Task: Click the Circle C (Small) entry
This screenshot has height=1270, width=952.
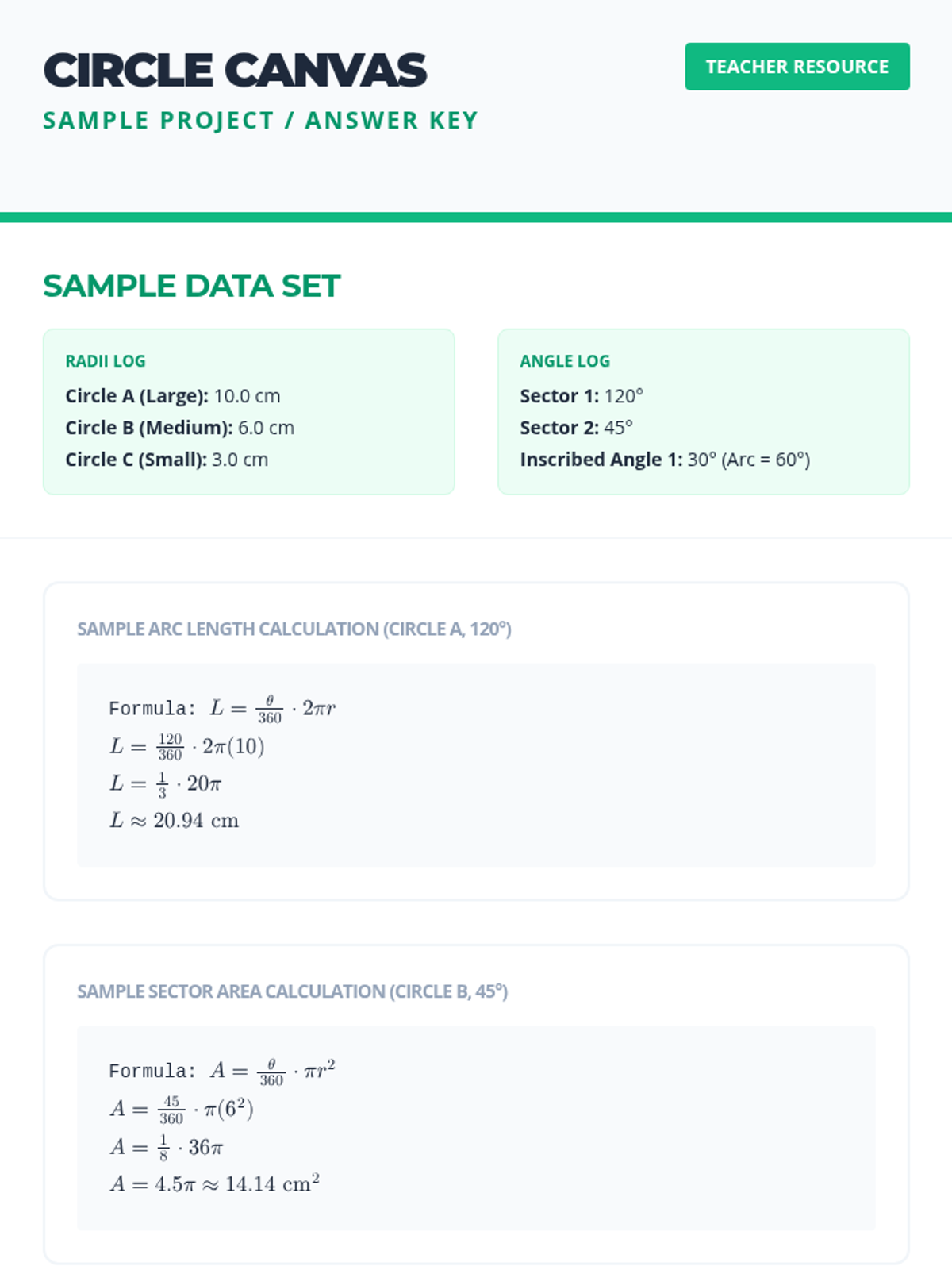Action: click(167, 460)
